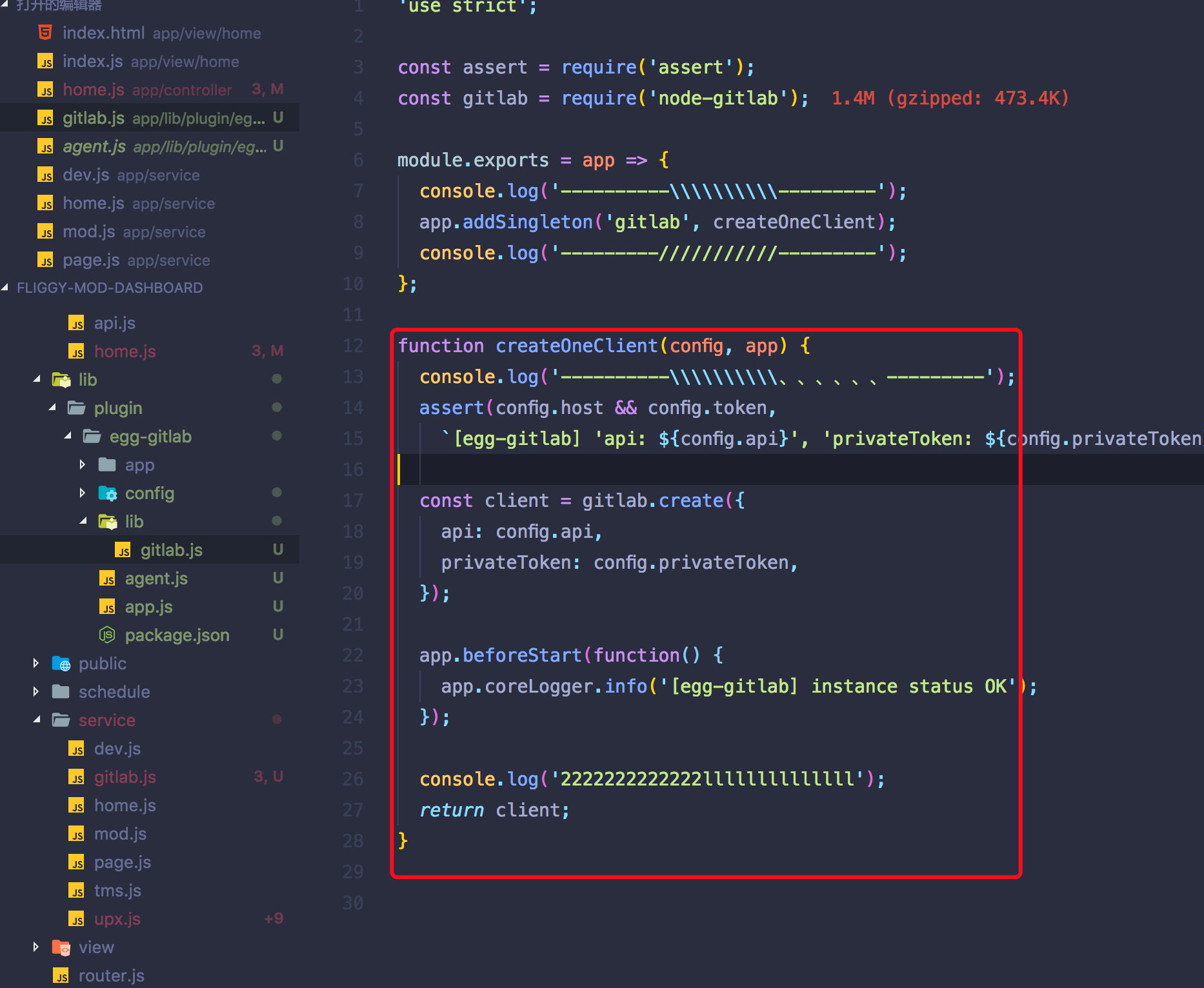Click the HTML5 icon beside index.html
This screenshot has height=988, width=1204.
pyautogui.click(x=45, y=32)
